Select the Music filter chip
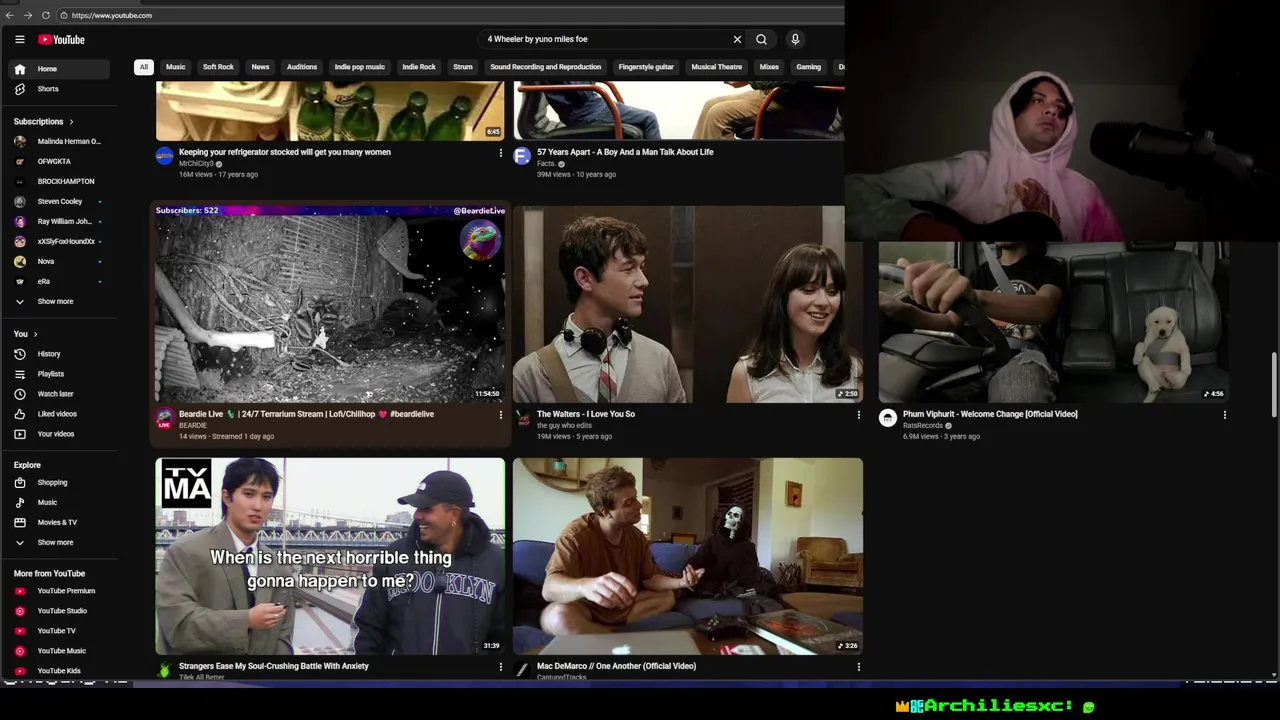The height and width of the screenshot is (720, 1280). (176, 67)
